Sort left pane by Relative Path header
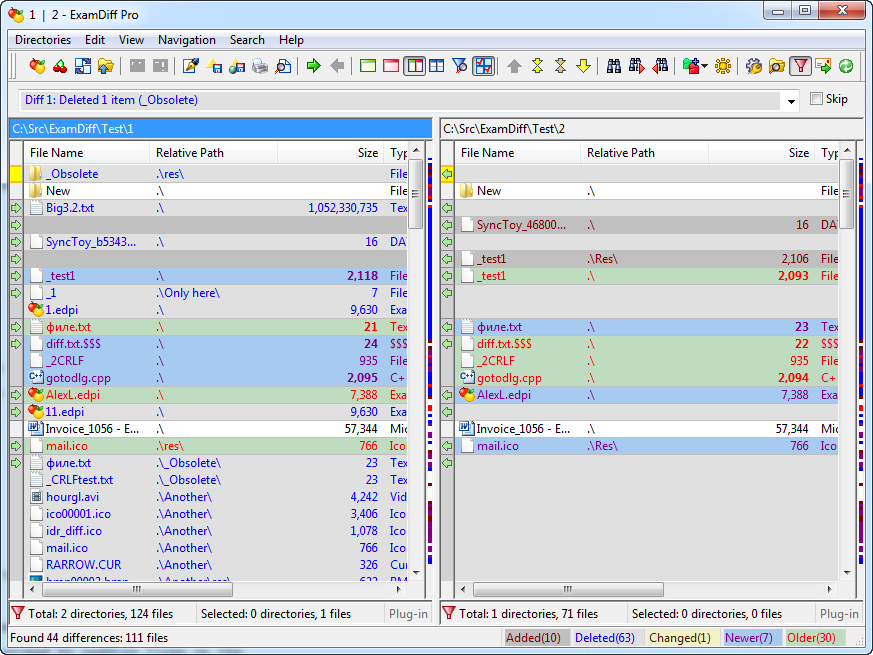The image size is (873, 655). click(x=213, y=153)
